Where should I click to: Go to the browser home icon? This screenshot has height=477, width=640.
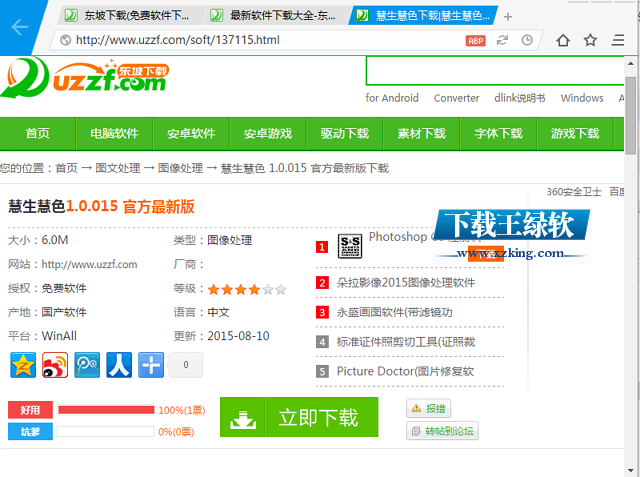[563, 40]
